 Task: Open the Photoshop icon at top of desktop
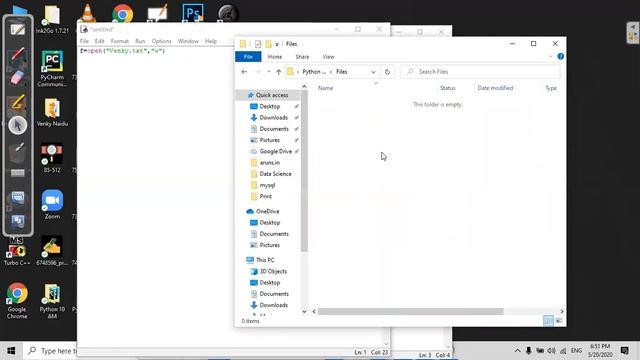(x=193, y=13)
